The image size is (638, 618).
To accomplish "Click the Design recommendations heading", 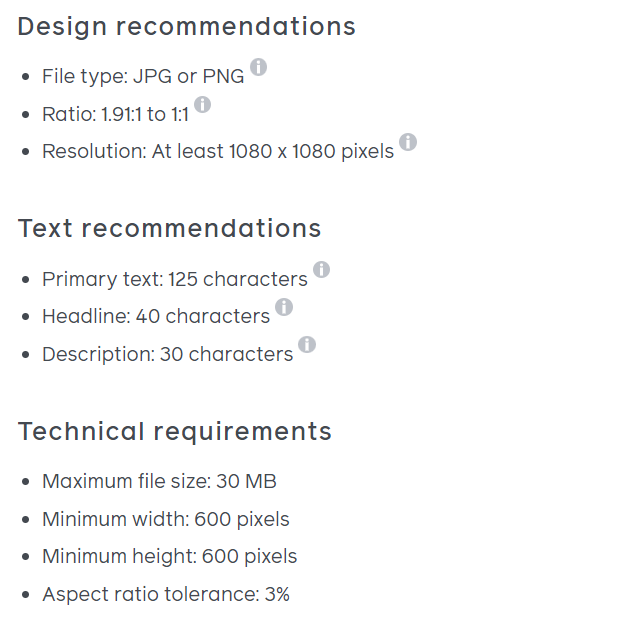I will tap(187, 27).
